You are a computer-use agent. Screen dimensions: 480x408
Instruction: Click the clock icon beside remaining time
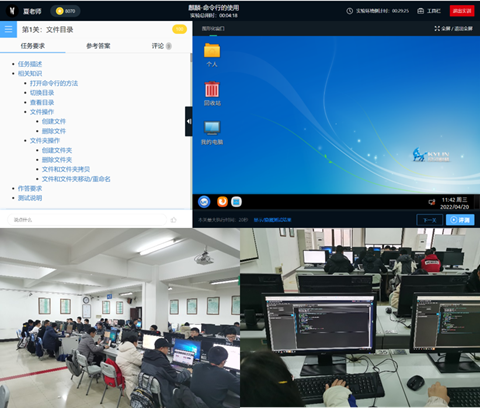coord(349,11)
